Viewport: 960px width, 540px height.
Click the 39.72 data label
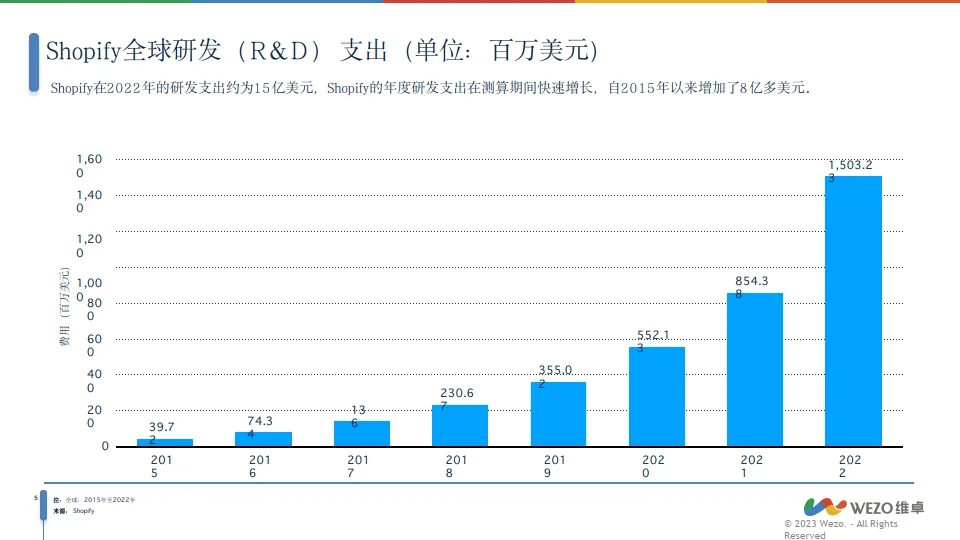pyautogui.click(x=162, y=433)
